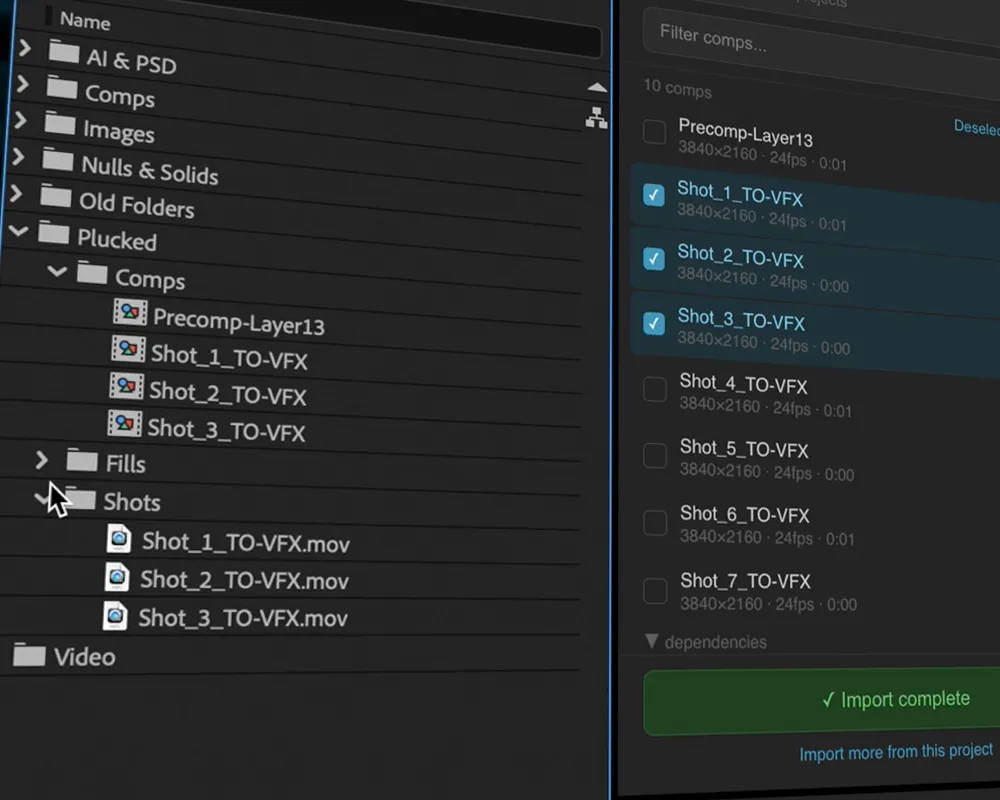Viewport: 1000px width, 800px height.
Task: Uncheck the Shot_1_TO-VFX checkbox
Action: 653,194
